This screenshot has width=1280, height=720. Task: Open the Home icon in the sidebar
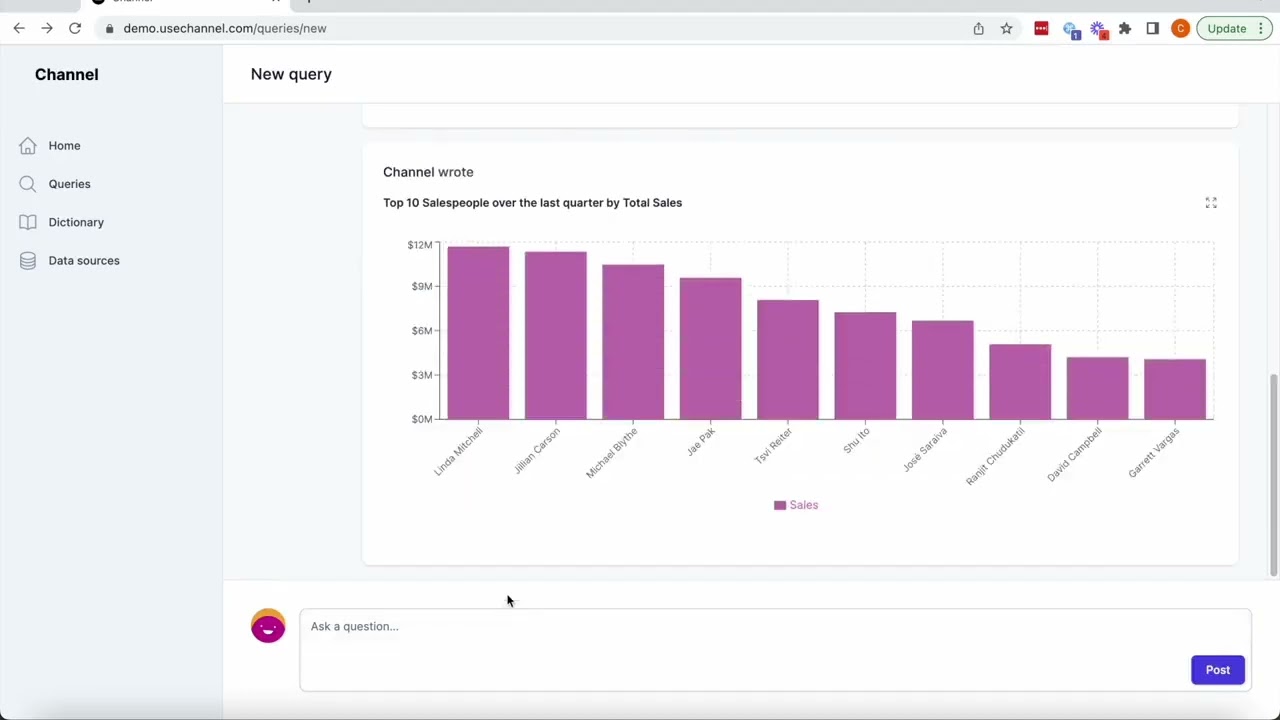27,145
